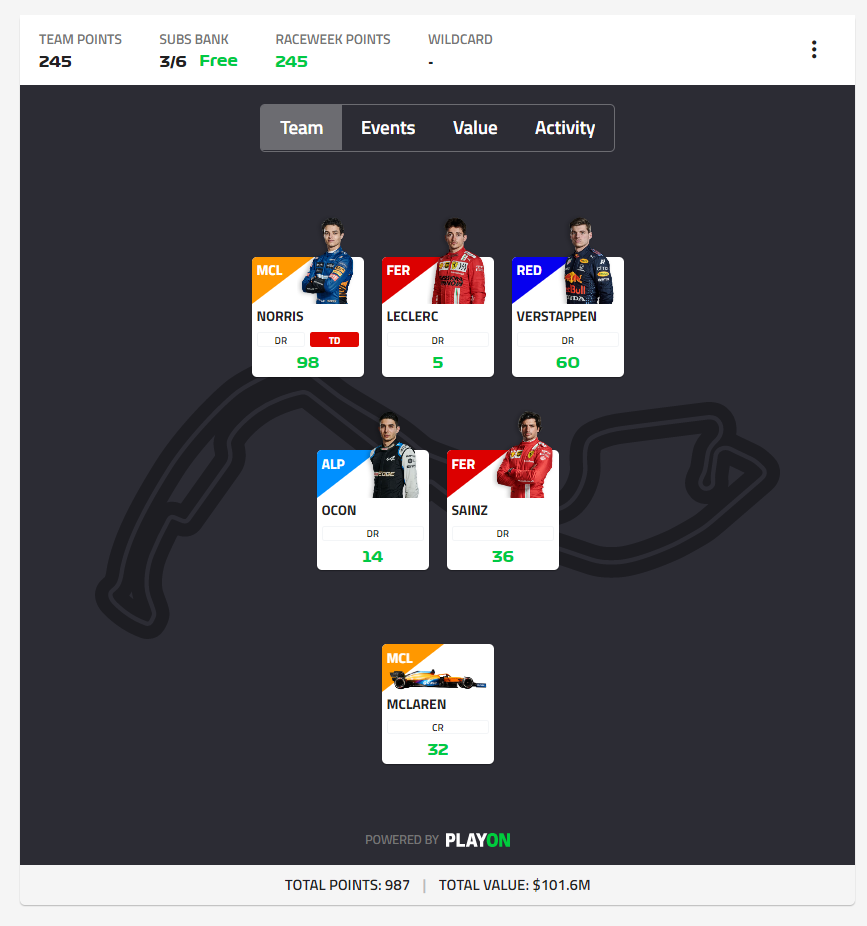This screenshot has height=926, width=867.
Task: Click the CR label on McLaren card
Action: pos(438,728)
